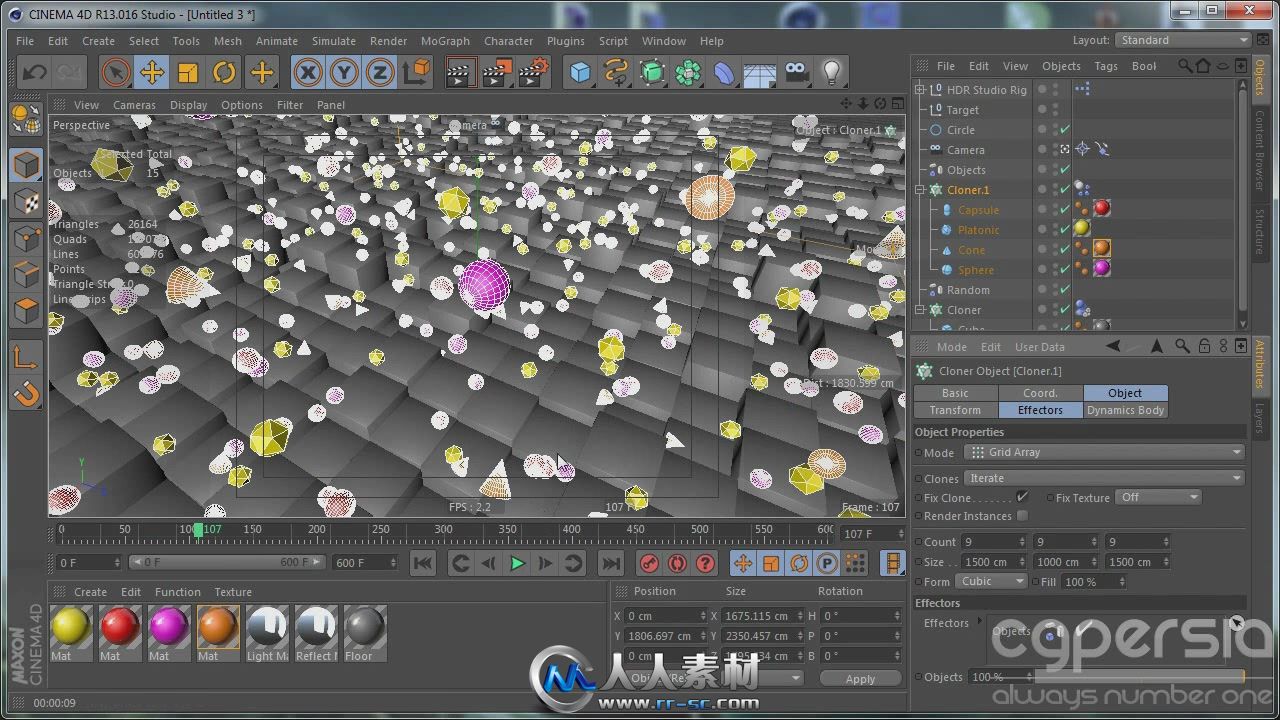
Task: Click the X Count field showing 9
Action: coord(994,541)
